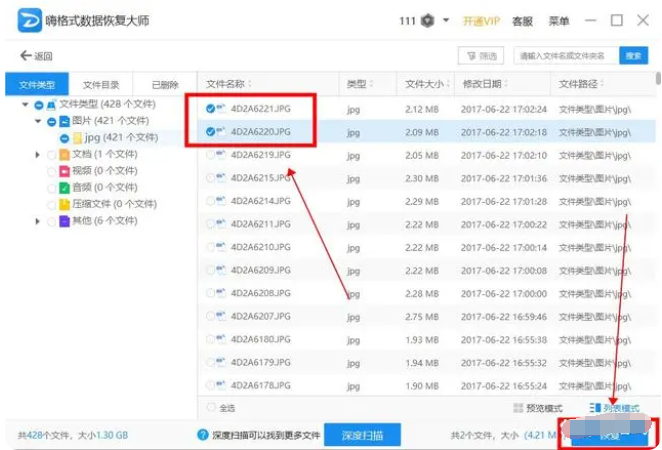
Task: Toggle the 图片 category checkbox
Action: [52, 122]
